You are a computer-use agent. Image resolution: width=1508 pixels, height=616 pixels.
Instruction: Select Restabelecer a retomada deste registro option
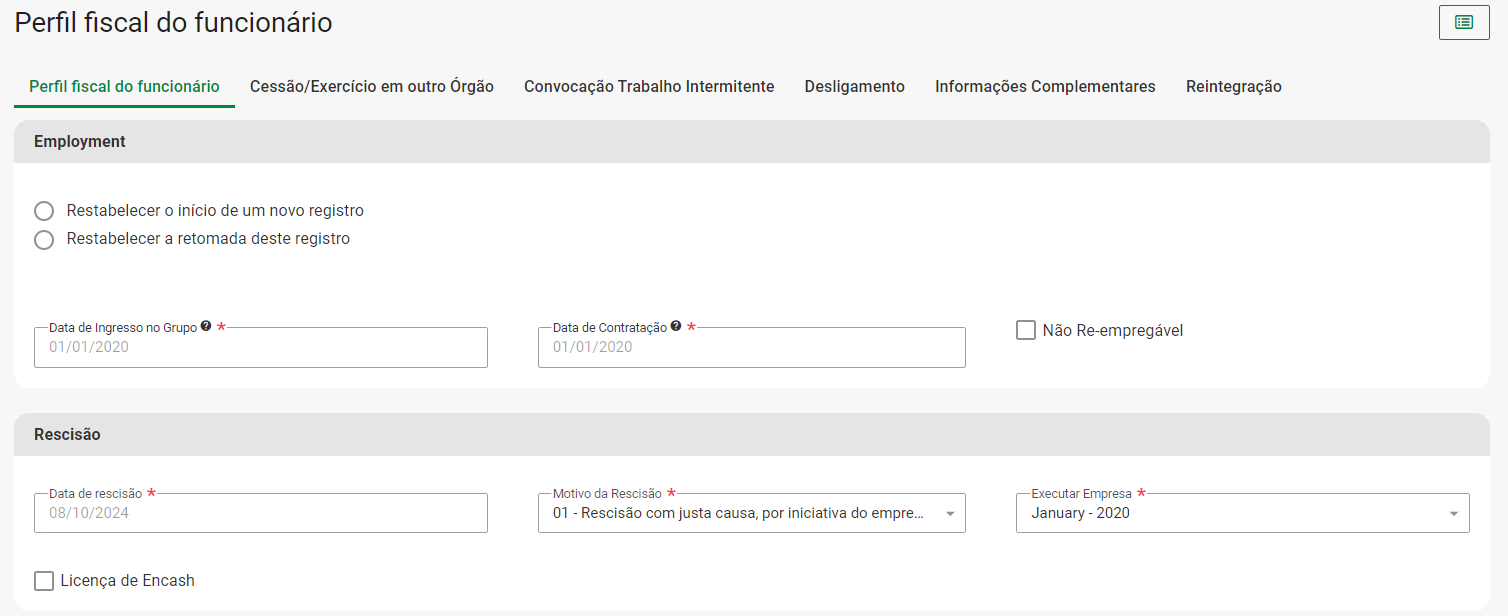(x=44, y=239)
